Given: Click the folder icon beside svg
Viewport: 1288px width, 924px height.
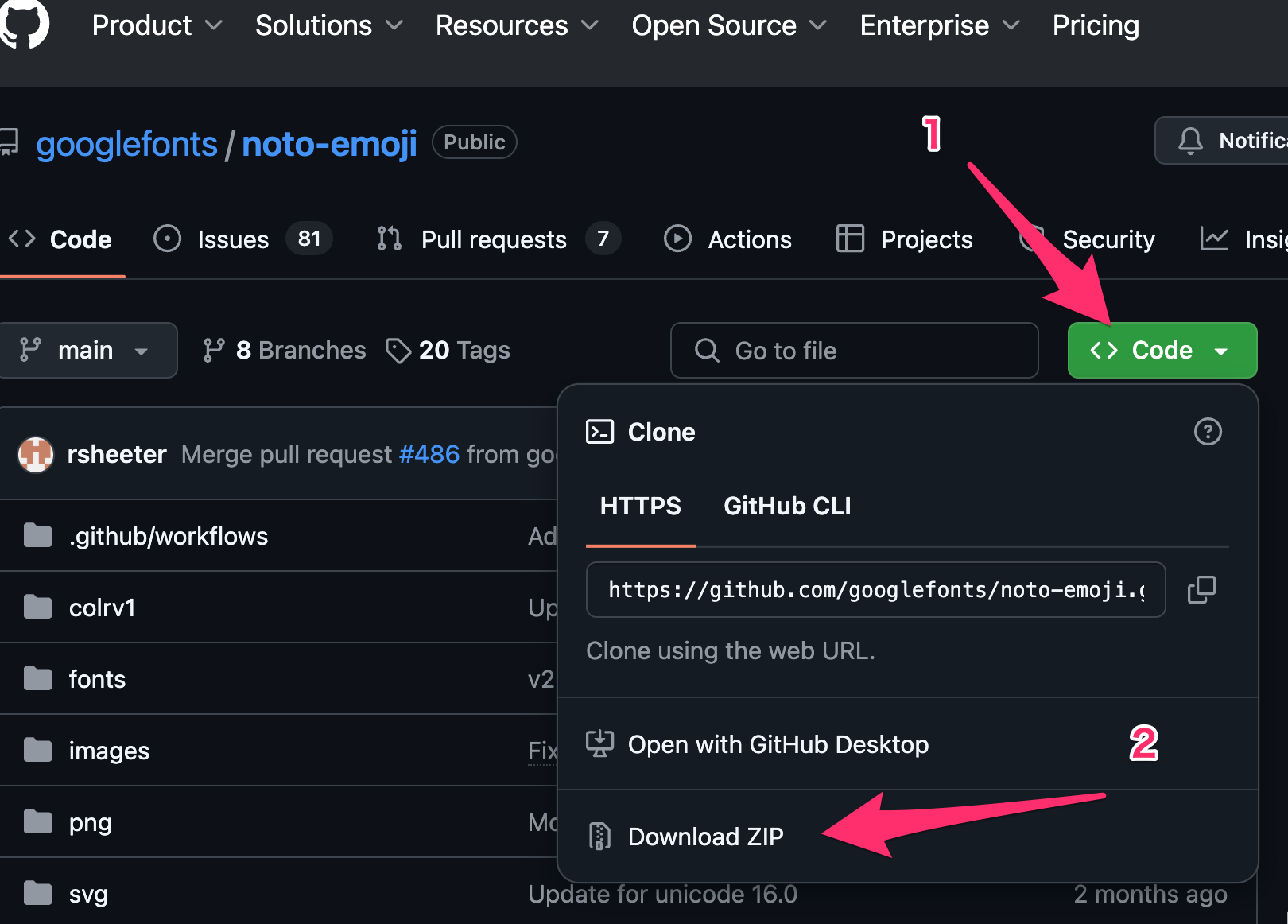Looking at the screenshot, I should pyautogui.click(x=37, y=893).
